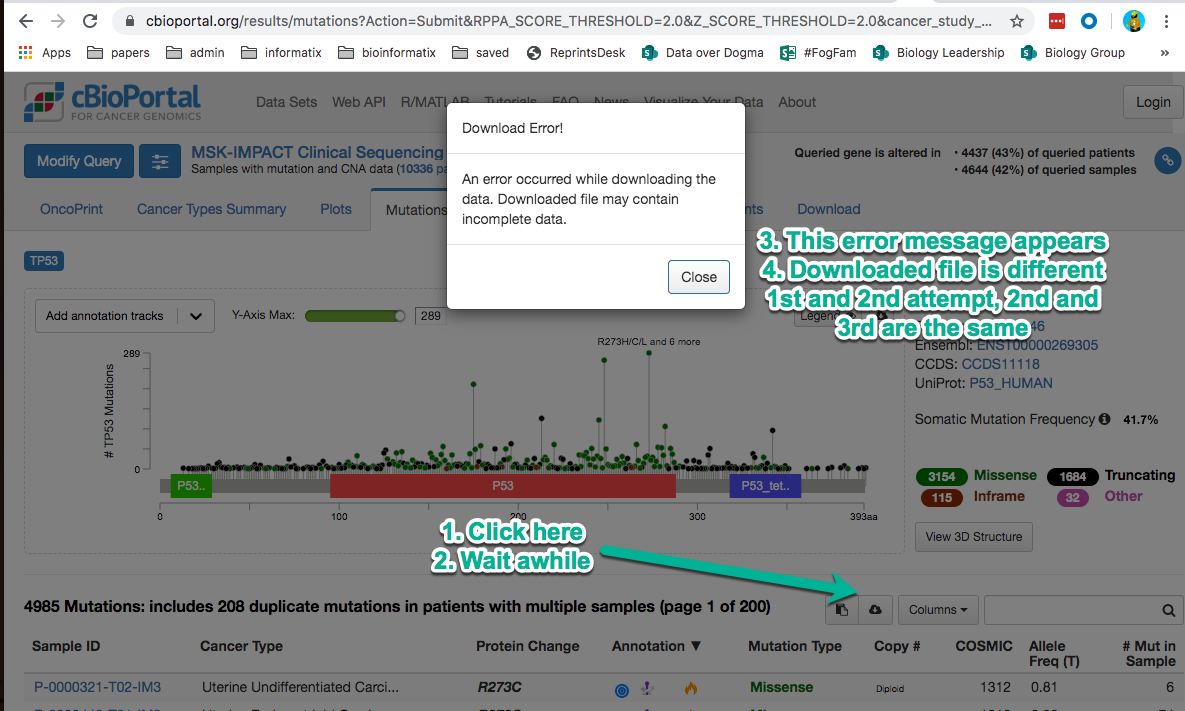Select the TP53 gene badge

click(x=44, y=261)
